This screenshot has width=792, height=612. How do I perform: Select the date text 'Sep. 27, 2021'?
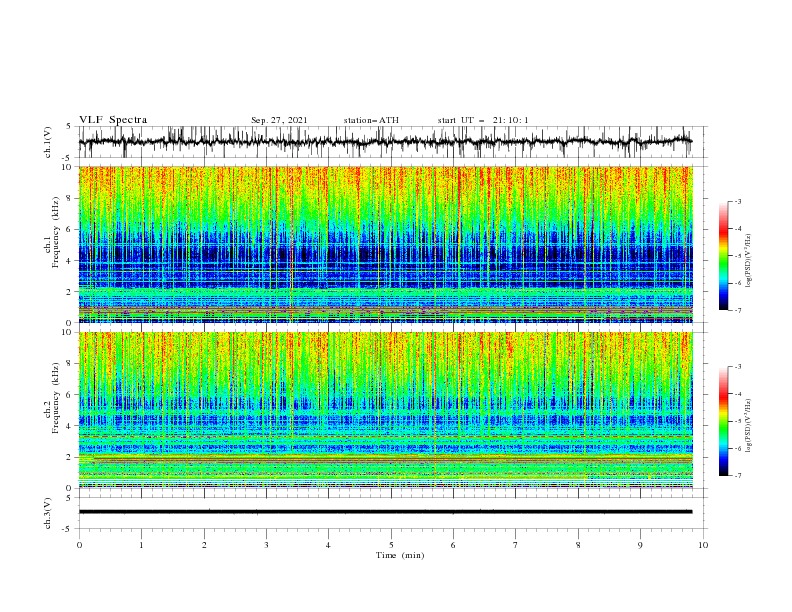279,120
